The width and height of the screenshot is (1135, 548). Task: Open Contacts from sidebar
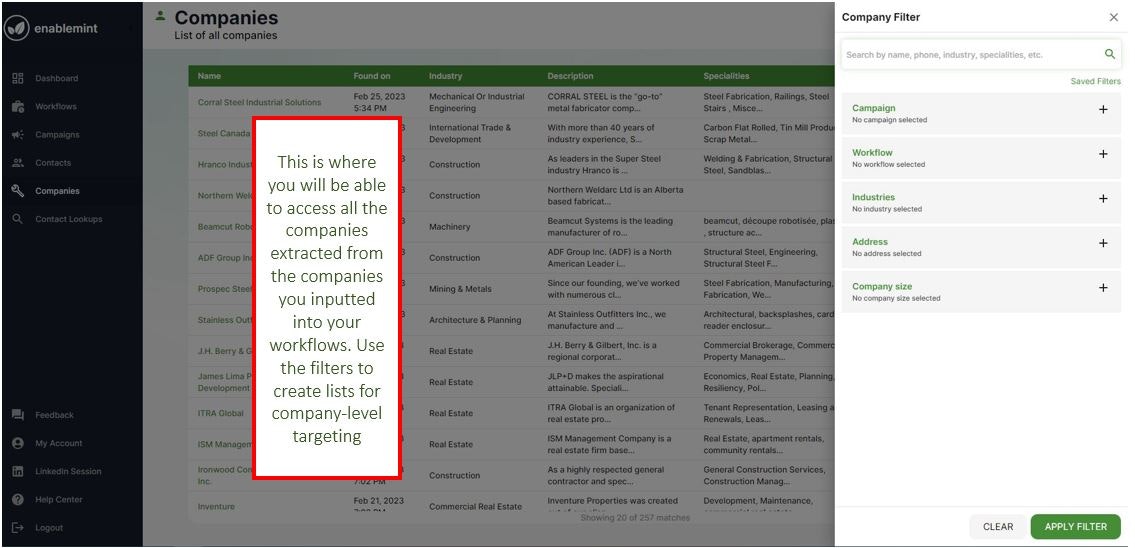pyautogui.click(x=53, y=163)
